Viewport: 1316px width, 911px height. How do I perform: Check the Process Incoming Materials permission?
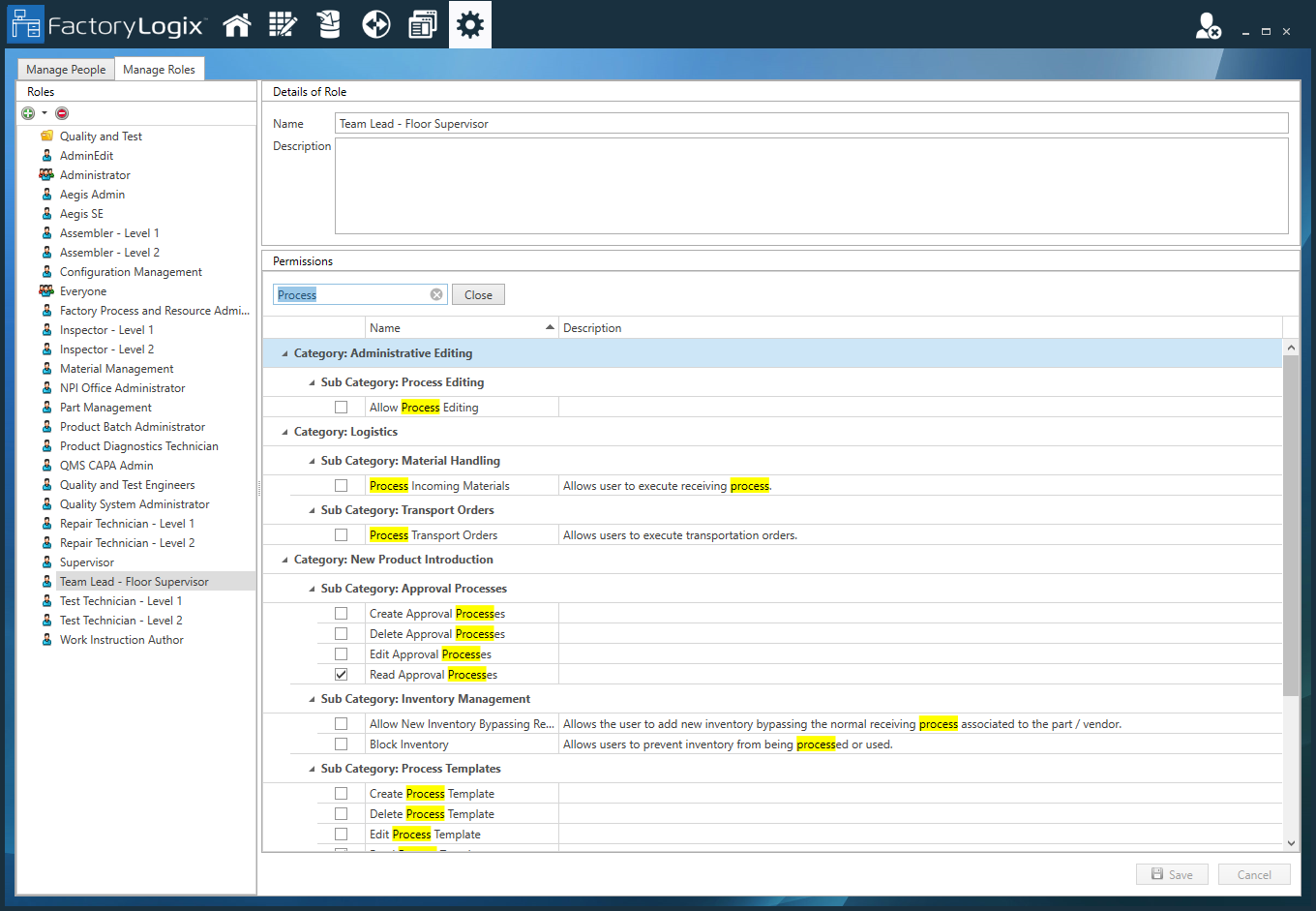(341, 484)
